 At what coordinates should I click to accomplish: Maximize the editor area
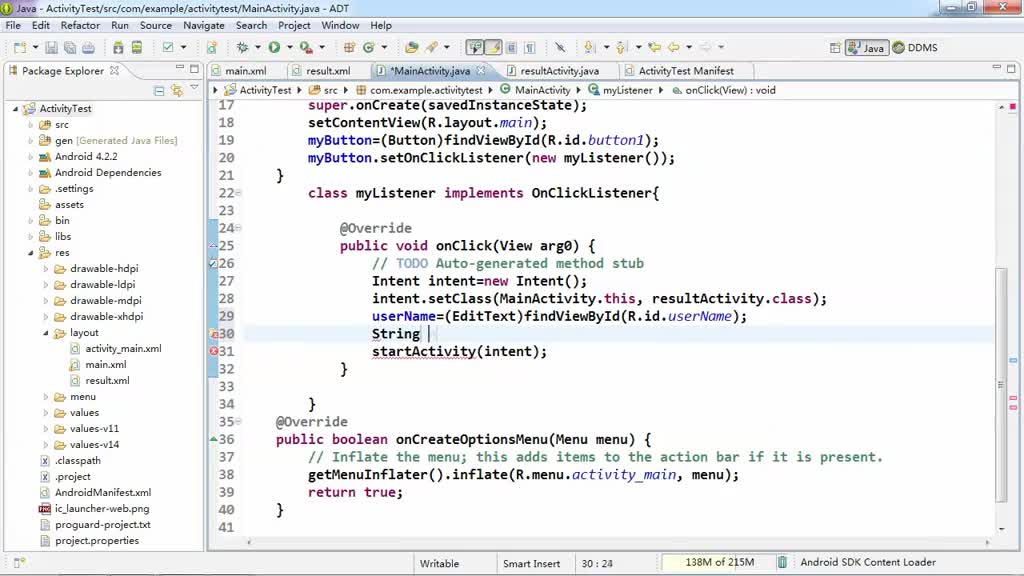point(1011,68)
